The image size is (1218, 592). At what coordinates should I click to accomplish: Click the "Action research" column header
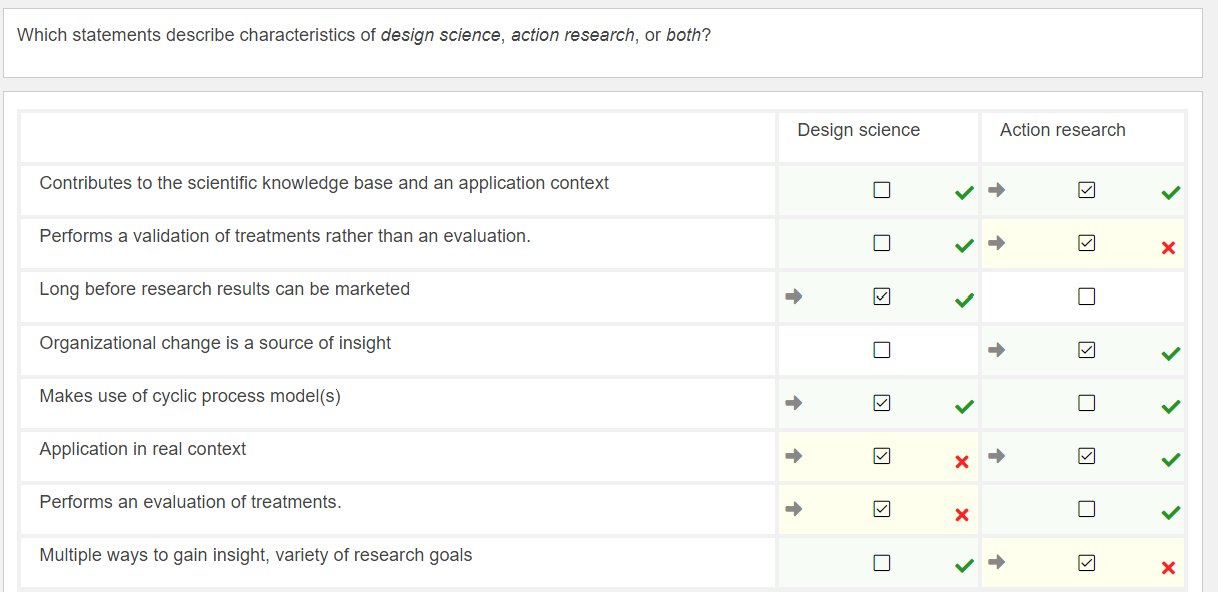(1062, 130)
